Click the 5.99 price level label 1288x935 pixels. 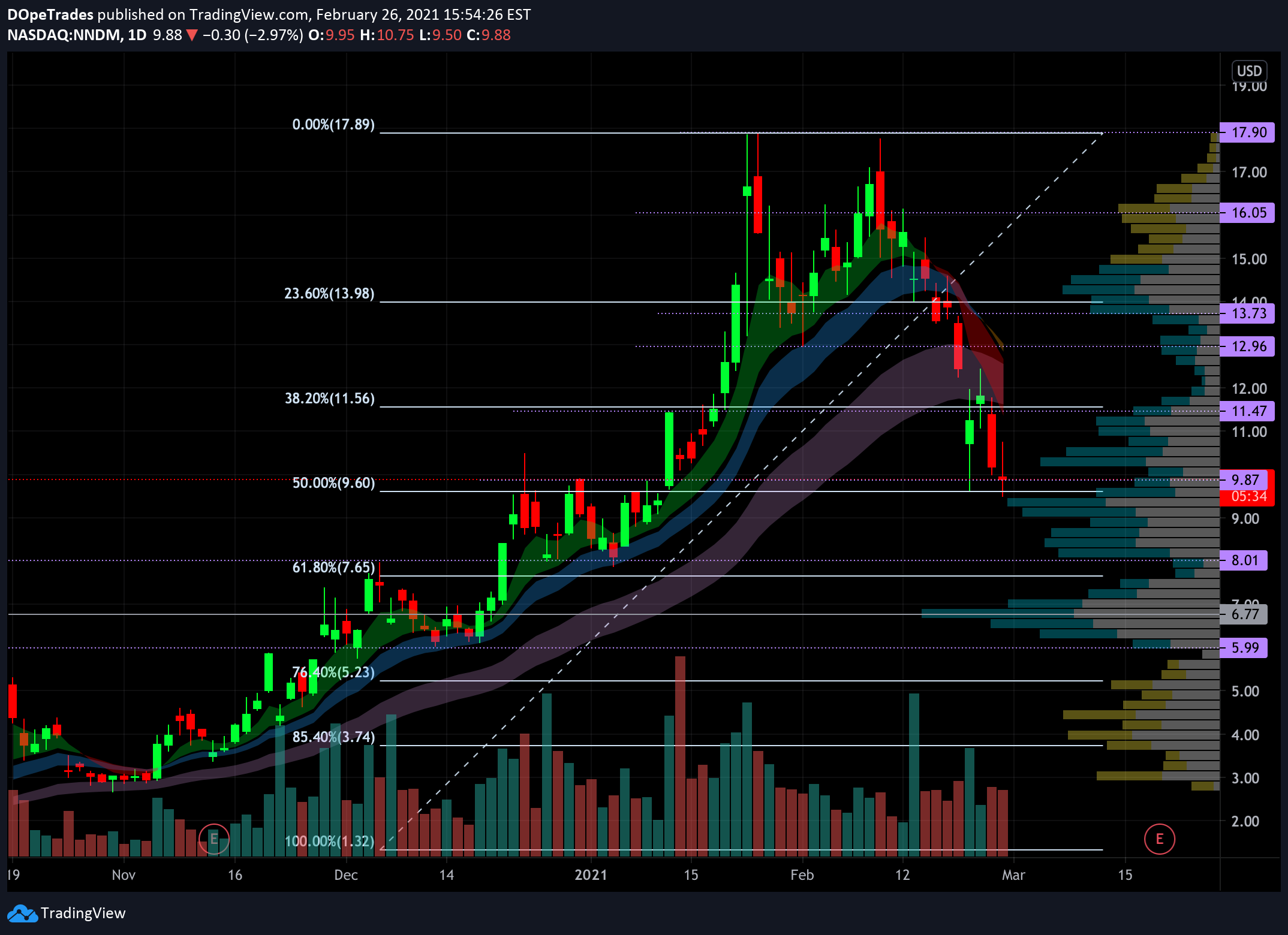(1244, 648)
